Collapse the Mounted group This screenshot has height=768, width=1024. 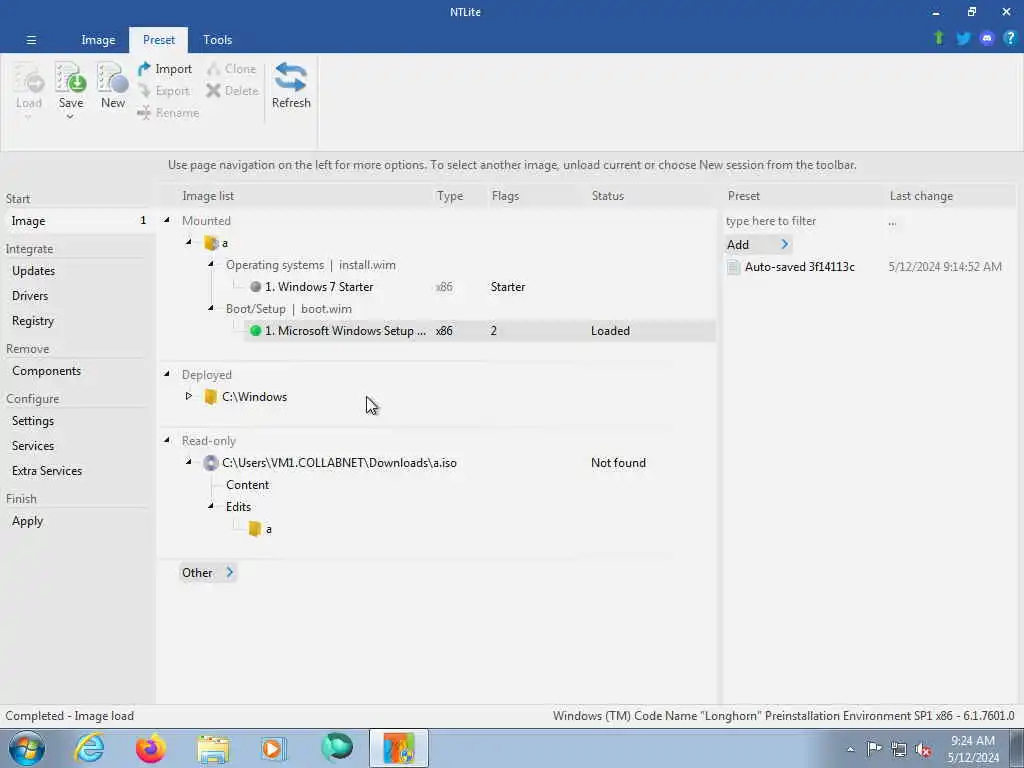pyautogui.click(x=167, y=220)
